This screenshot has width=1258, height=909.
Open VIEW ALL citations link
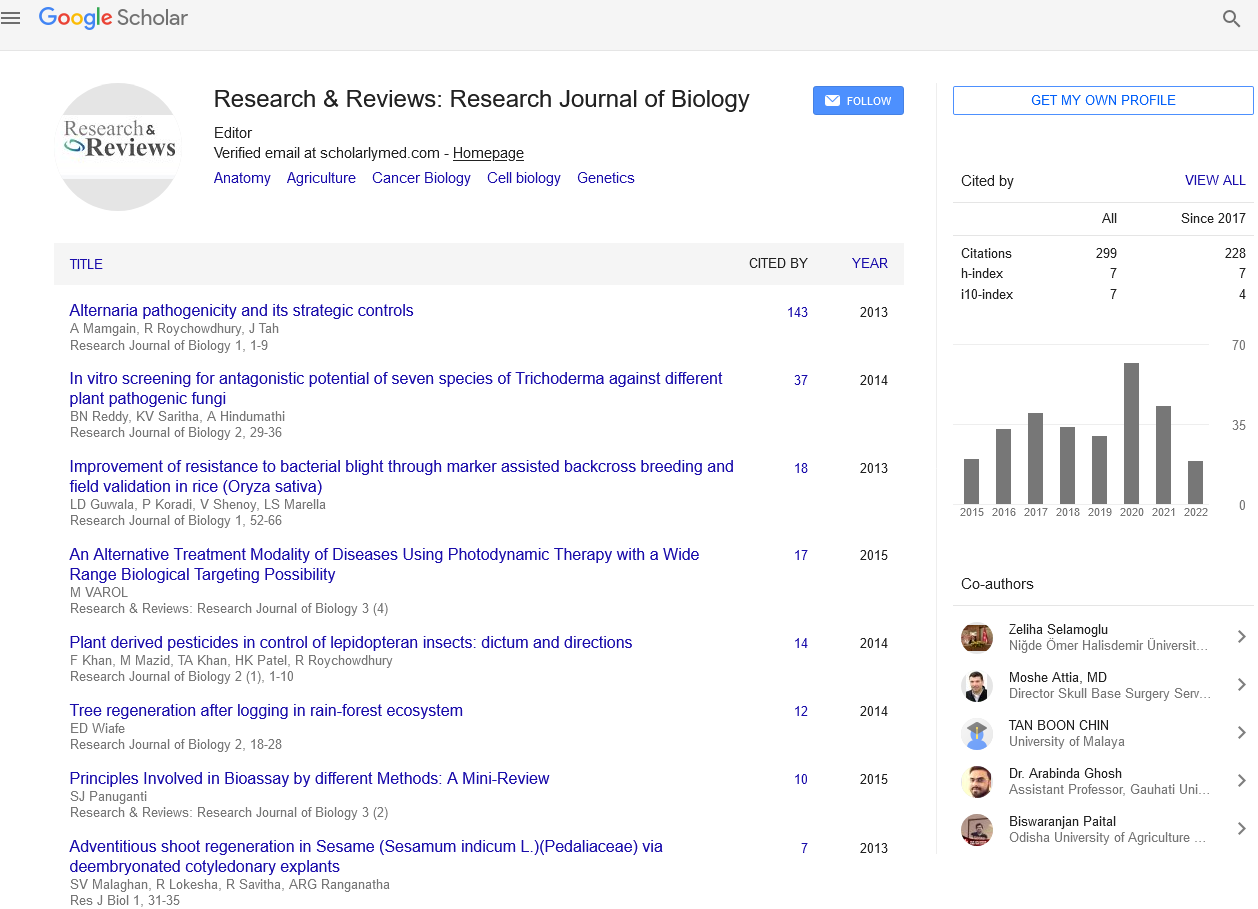[1214, 181]
